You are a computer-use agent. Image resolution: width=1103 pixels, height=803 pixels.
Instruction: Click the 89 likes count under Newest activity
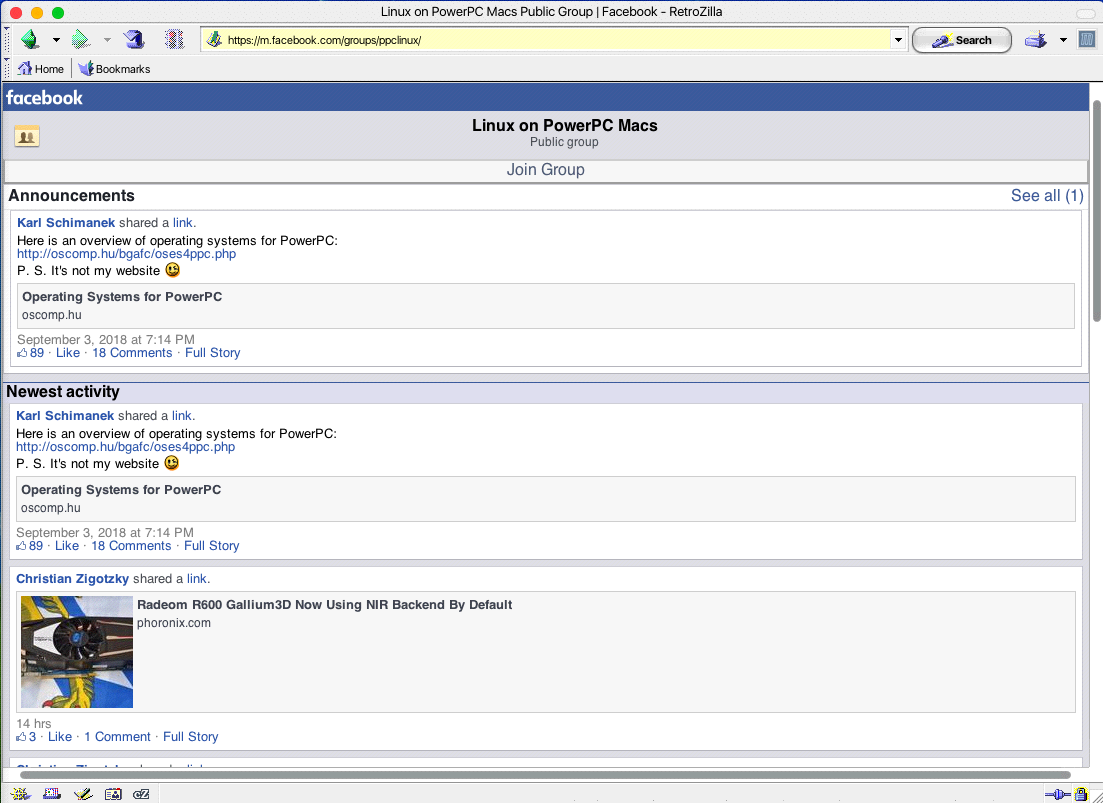pos(30,546)
